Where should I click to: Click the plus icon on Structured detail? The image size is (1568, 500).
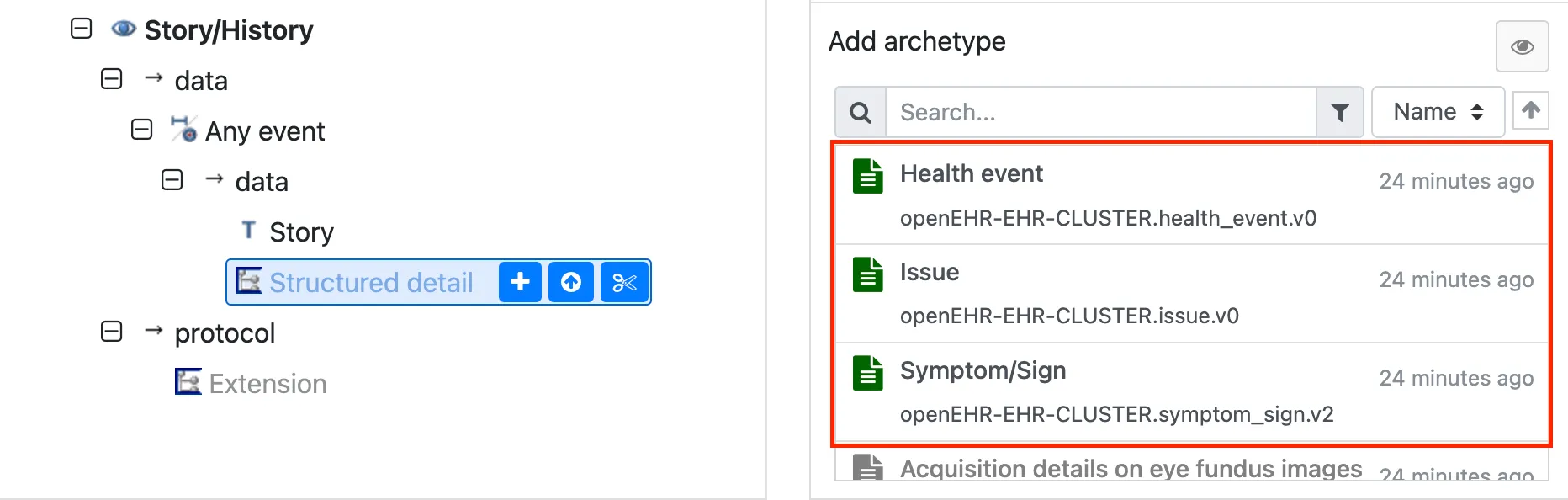[520, 282]
